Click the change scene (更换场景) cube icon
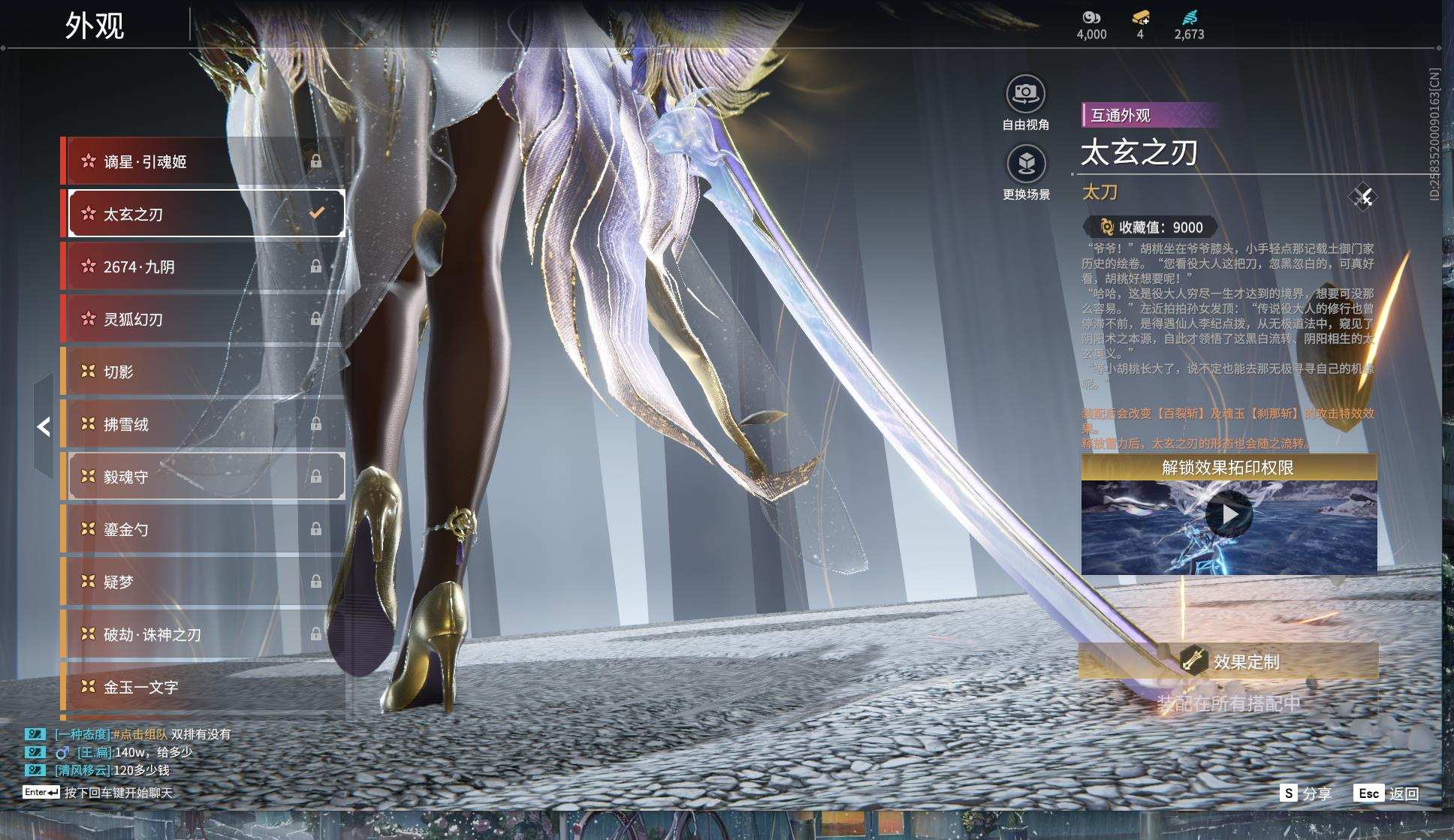Image resolution: width=1454 pixels, height=840 pixels. [x=1026, y=163]
